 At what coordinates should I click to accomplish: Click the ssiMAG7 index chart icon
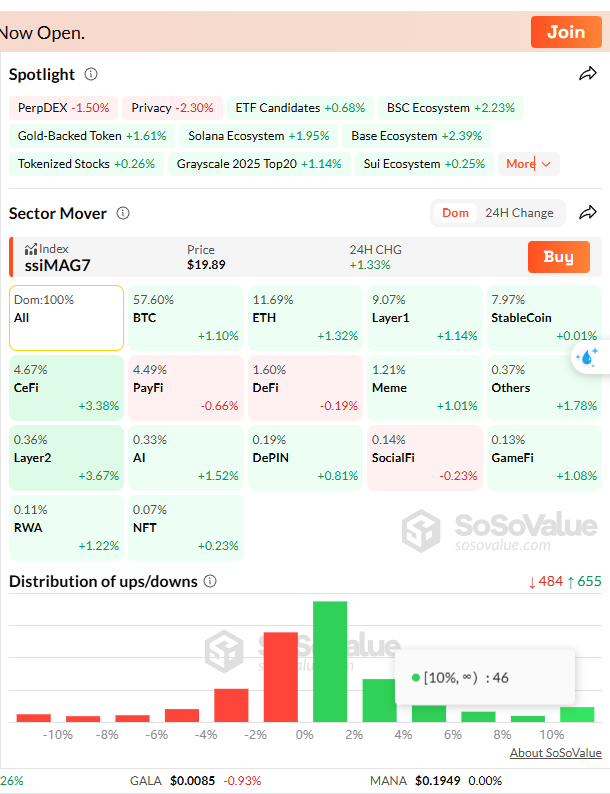tap(31, 249)
